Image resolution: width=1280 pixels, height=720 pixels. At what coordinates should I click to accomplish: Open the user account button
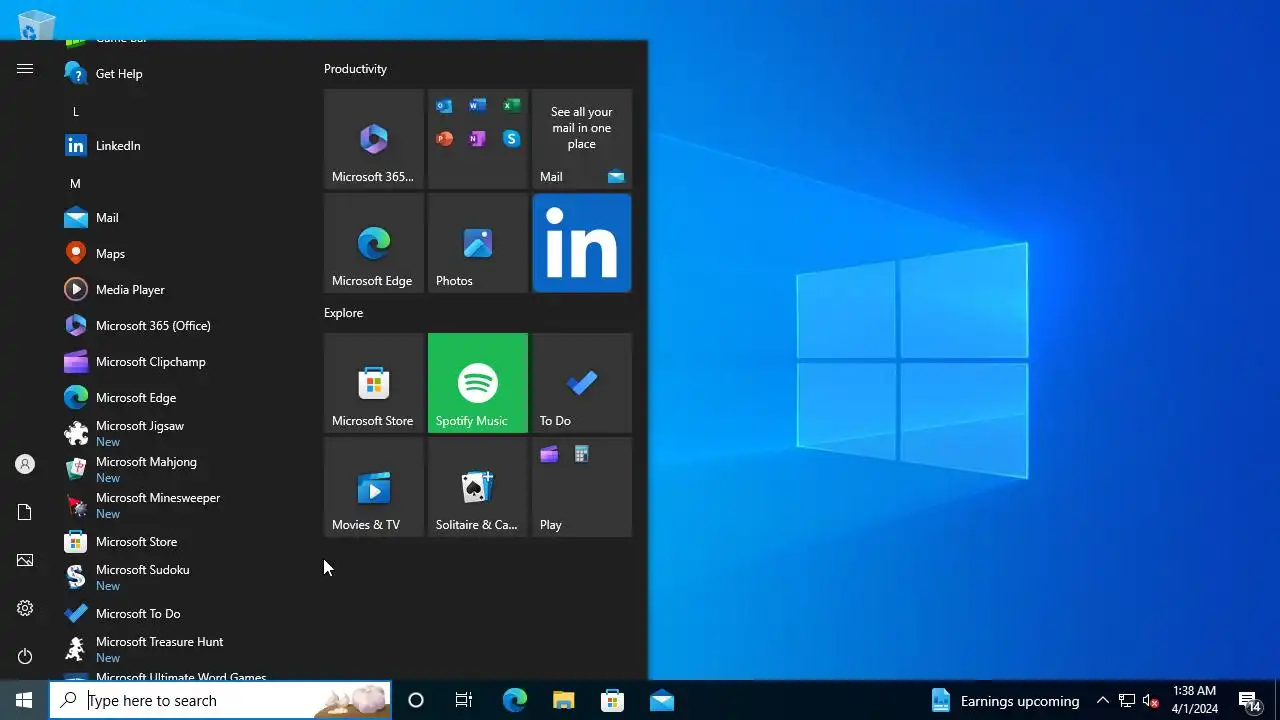coord(25,464)
